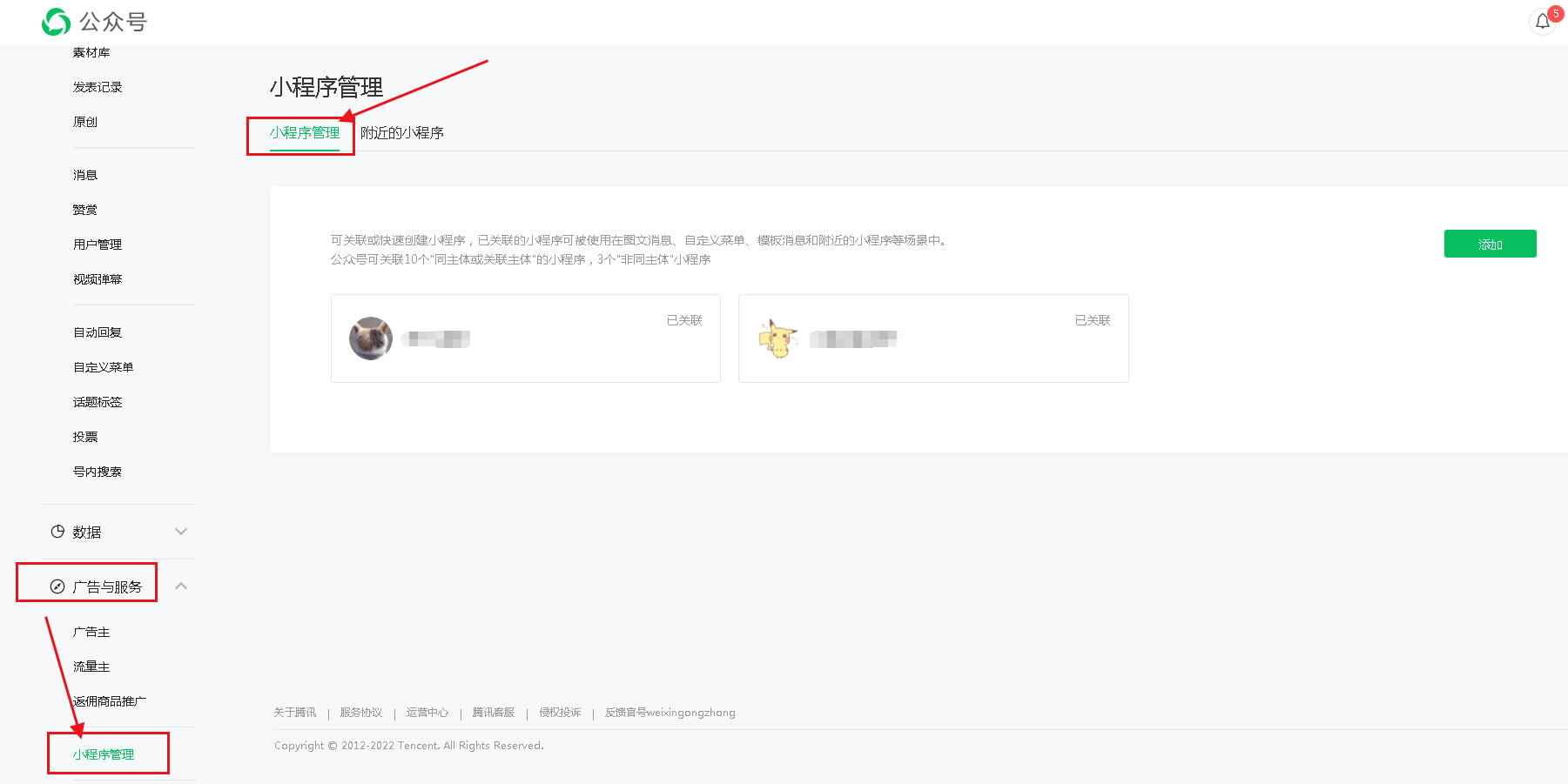1568x784 pixels.
Task: Open the 关于腾讯 footer link
Action: point(295,713)
